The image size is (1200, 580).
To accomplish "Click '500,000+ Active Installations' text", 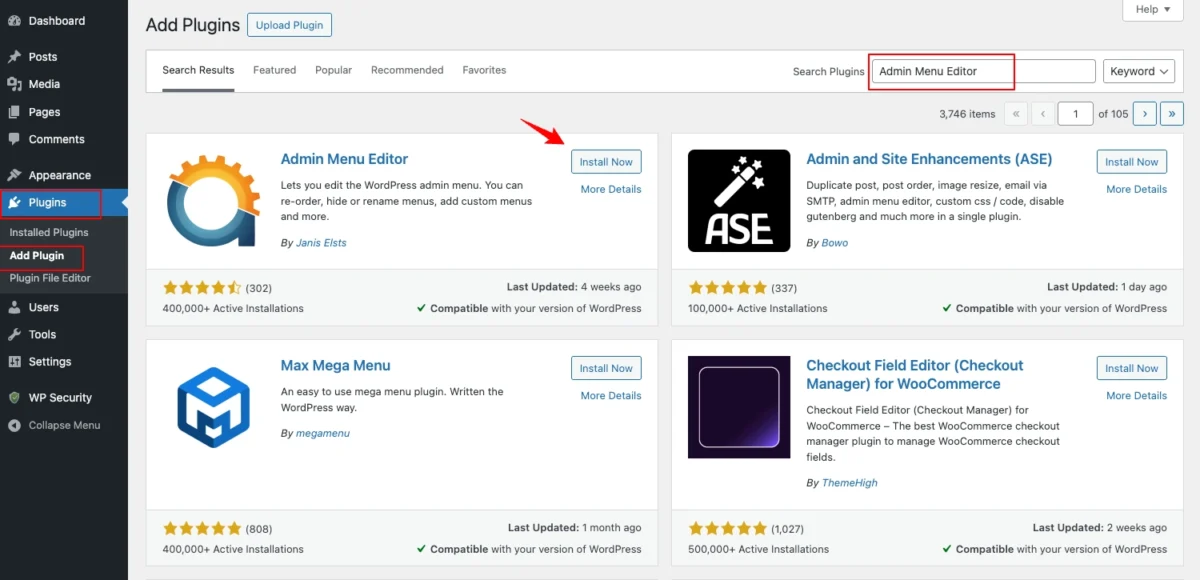I will pos(759,549).
